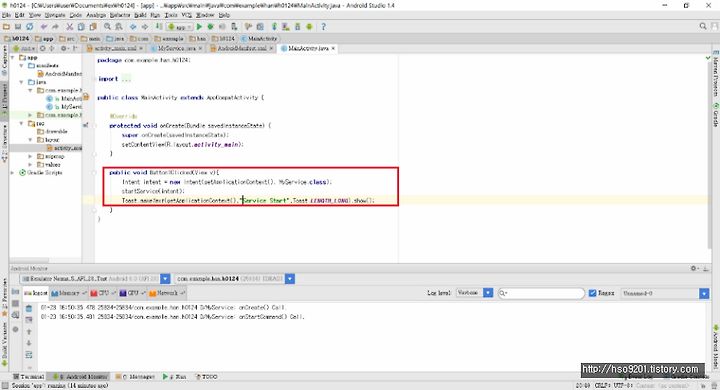Click the MainActivity breadcrumb item
Screen dimensions: 720x390
coord(259,39)
